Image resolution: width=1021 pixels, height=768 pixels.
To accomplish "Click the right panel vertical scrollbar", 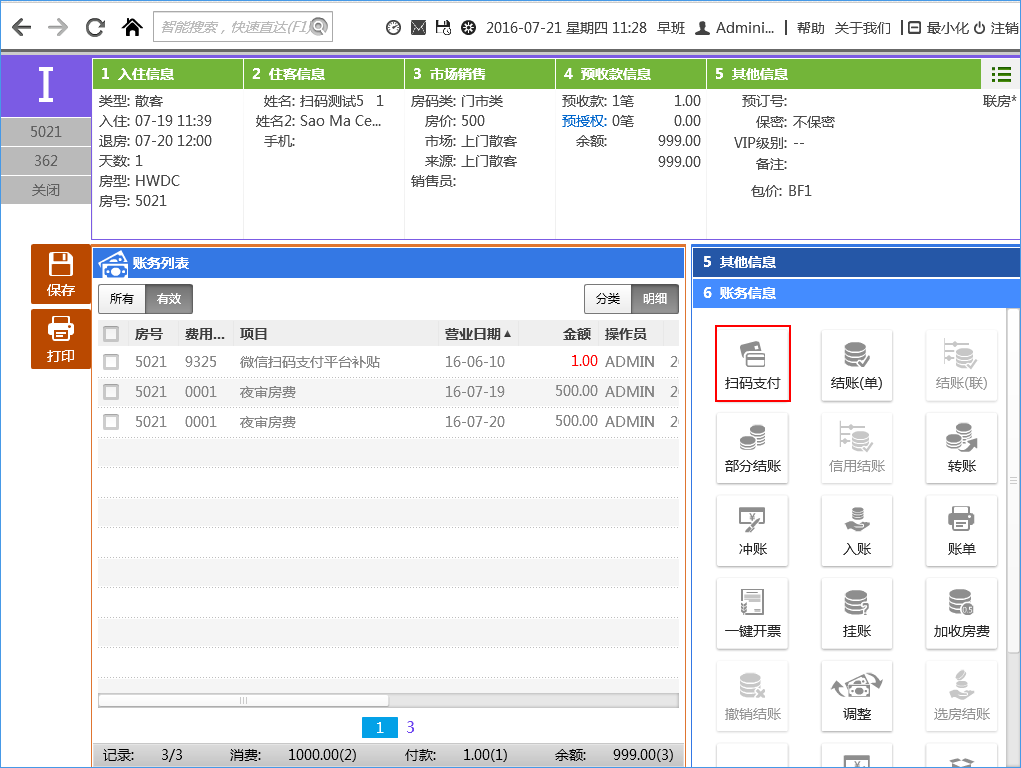I will tap(1013, 480).
